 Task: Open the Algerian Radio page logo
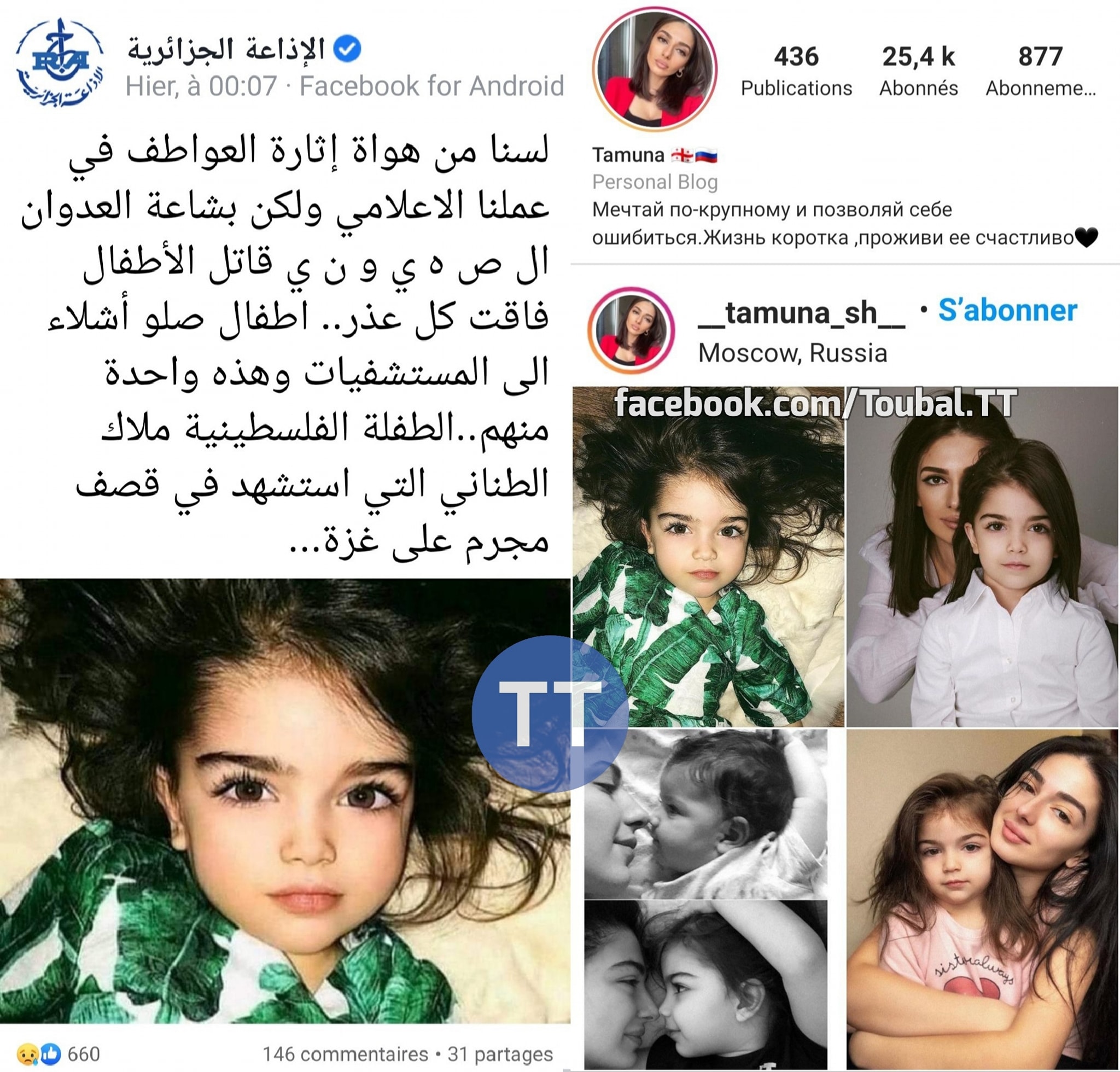point(60,63)
